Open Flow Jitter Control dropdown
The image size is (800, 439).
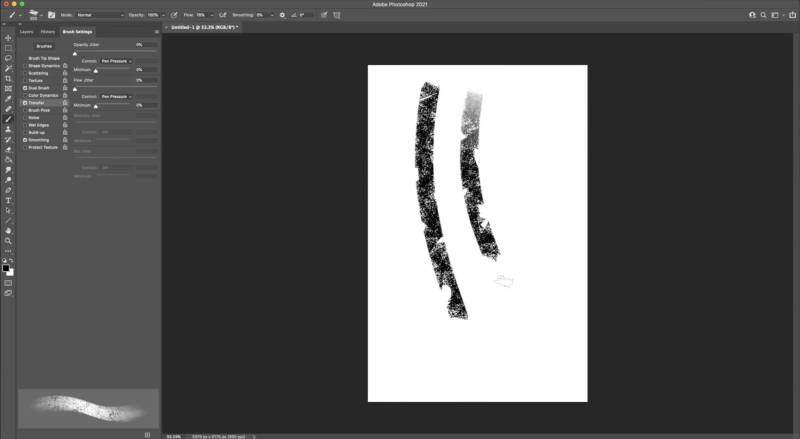click(116, 96)
